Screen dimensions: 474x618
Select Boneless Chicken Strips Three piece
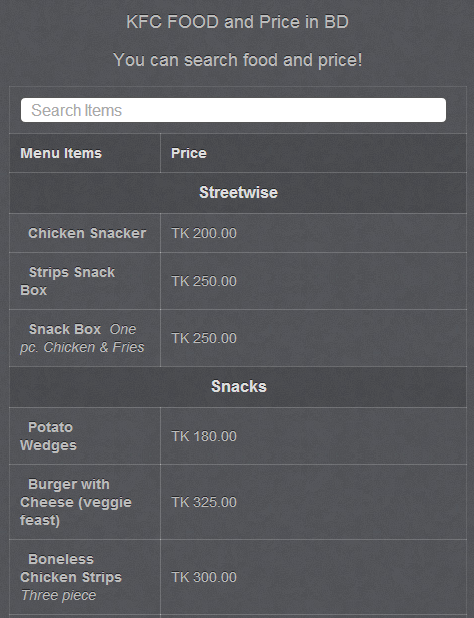71,577
